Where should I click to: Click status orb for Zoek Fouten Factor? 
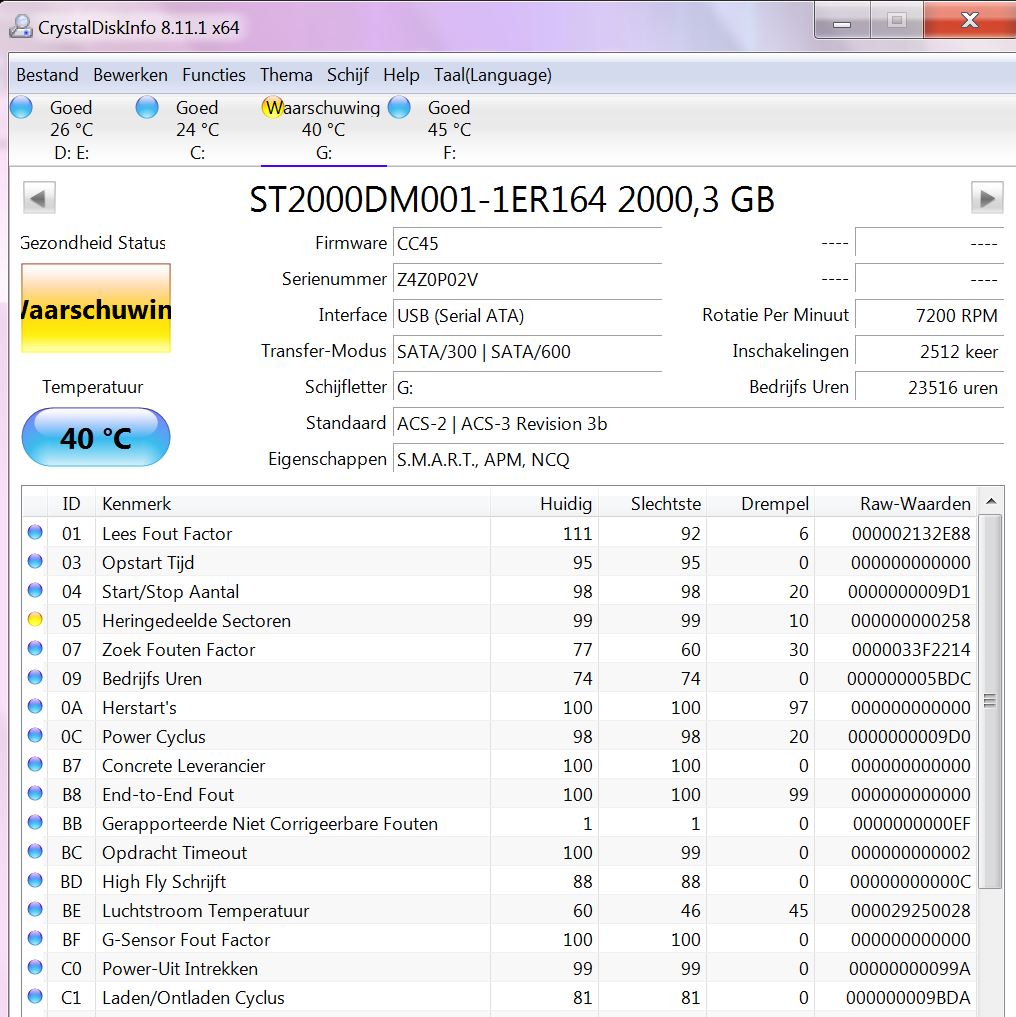[35, 649]
